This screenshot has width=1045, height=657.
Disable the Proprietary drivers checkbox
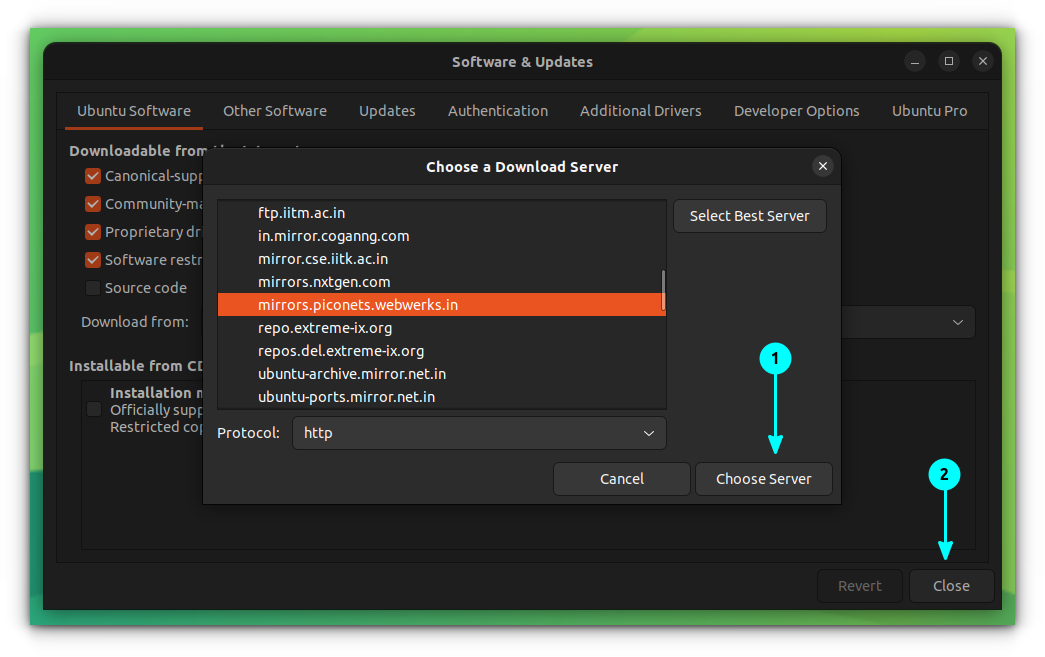point(93,232)
